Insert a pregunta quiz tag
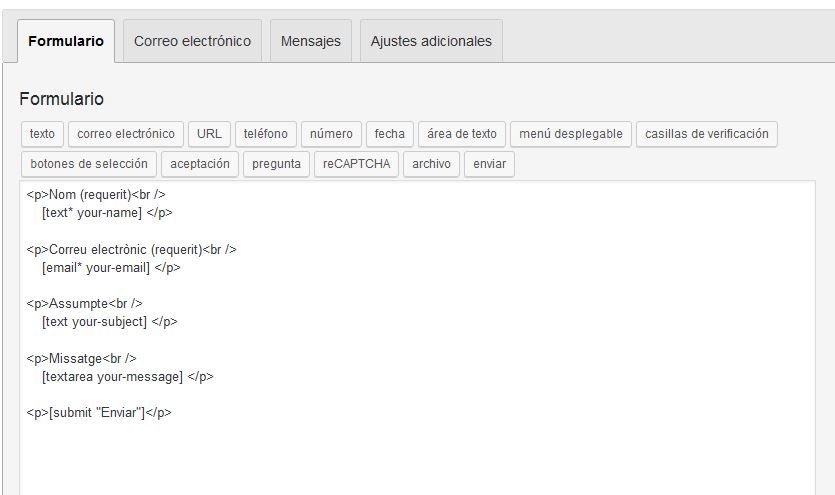The width and height of the screenshot is (835, 495). [x=276, y=164]
